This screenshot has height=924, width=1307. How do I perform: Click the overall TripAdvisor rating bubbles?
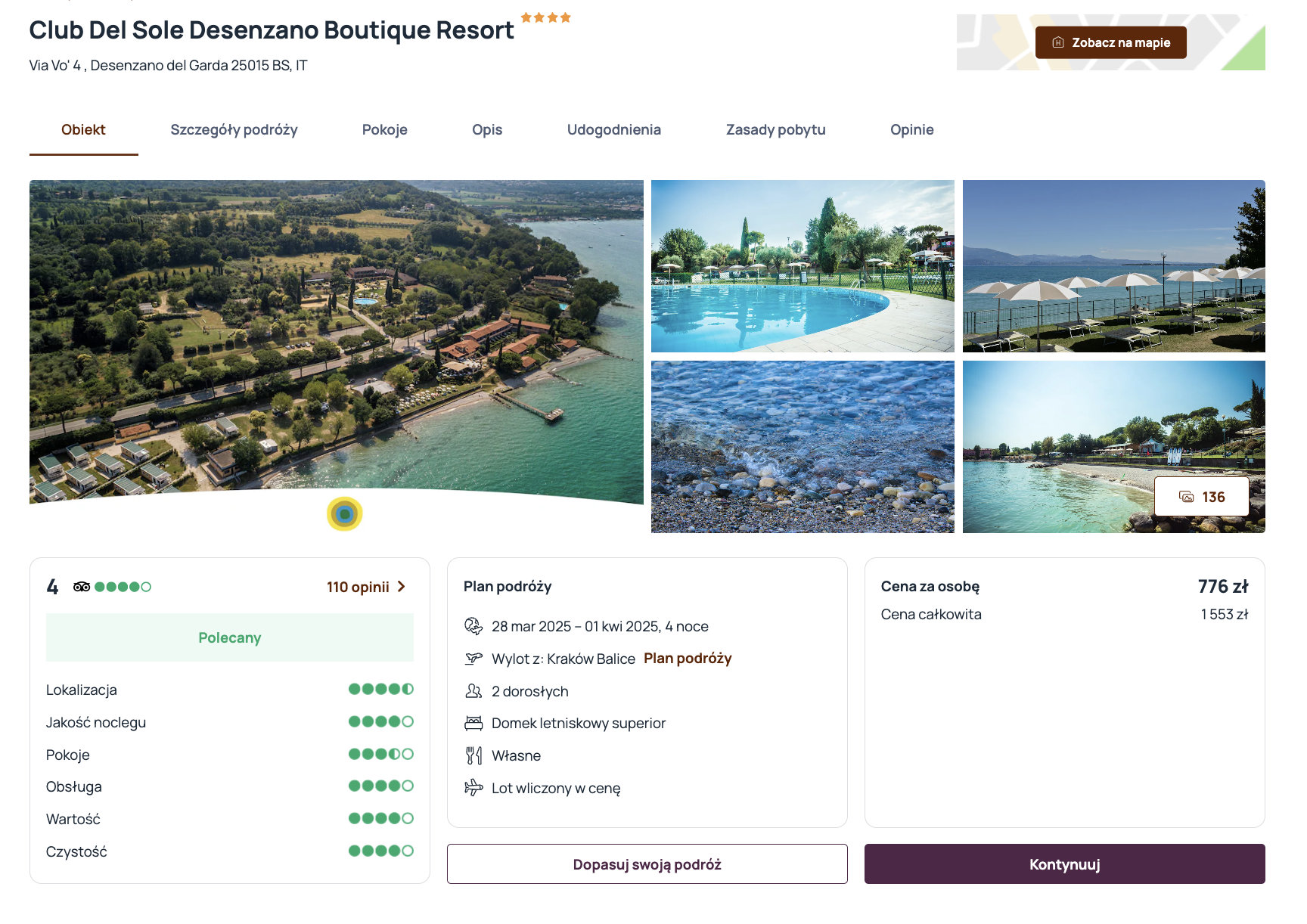tap(123, 587)
